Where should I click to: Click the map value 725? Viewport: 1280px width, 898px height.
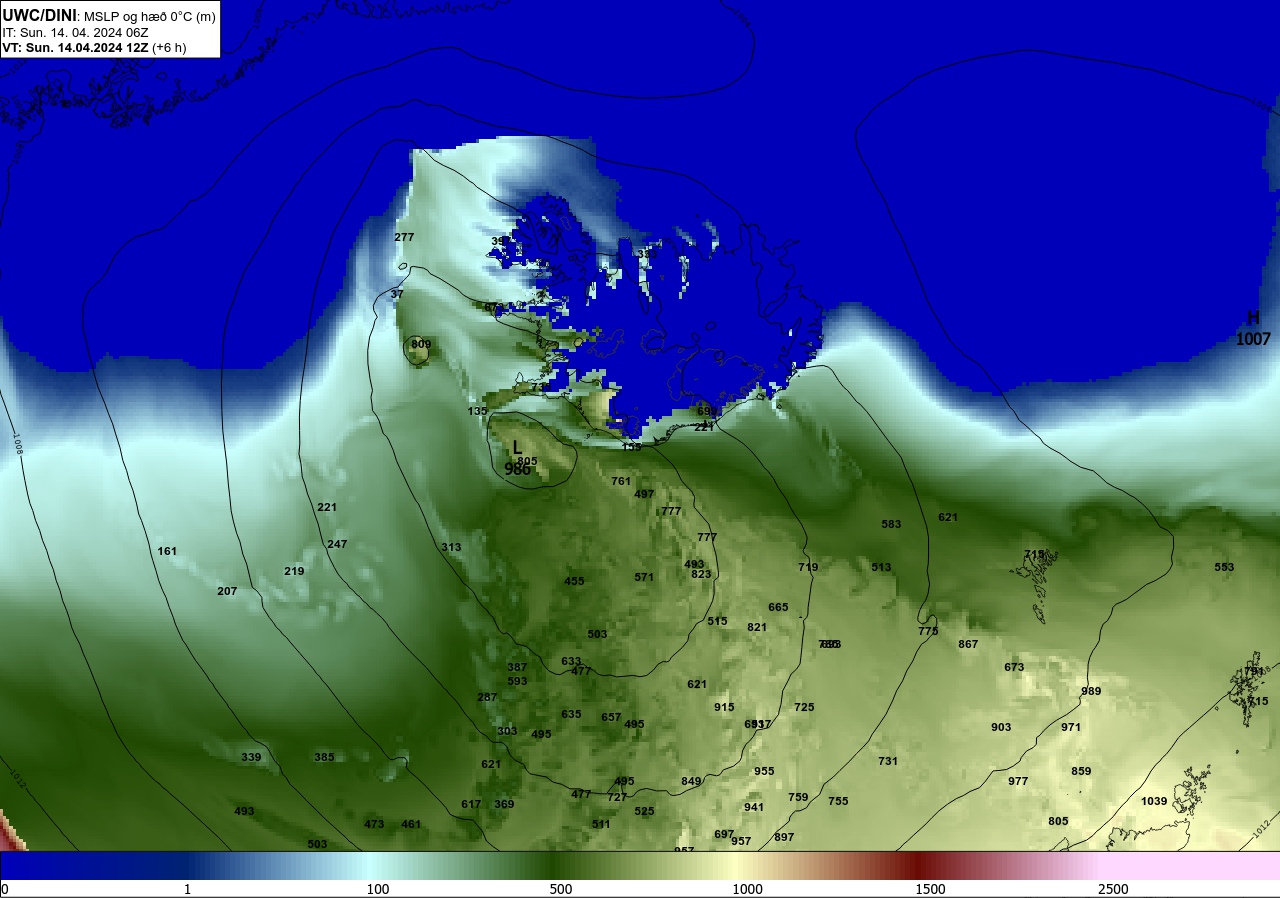(x=804, y=707)
